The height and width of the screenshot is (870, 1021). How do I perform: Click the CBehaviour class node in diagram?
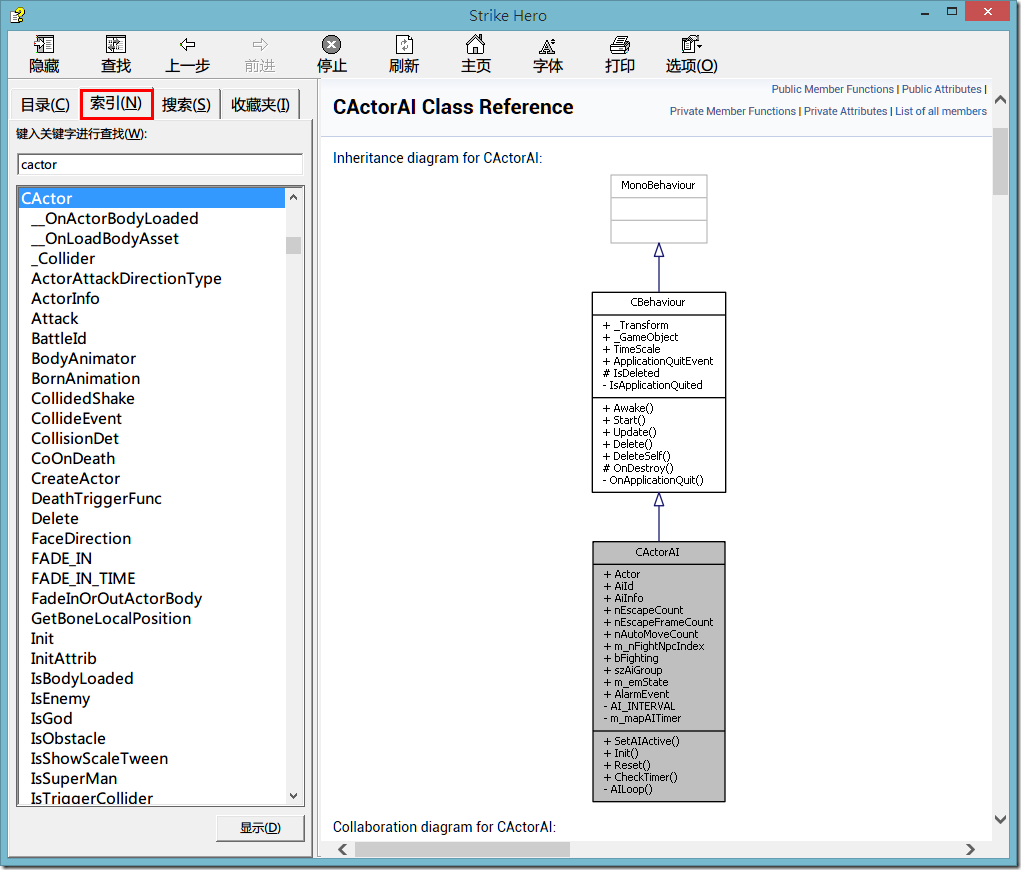click(x=658, y=392)
